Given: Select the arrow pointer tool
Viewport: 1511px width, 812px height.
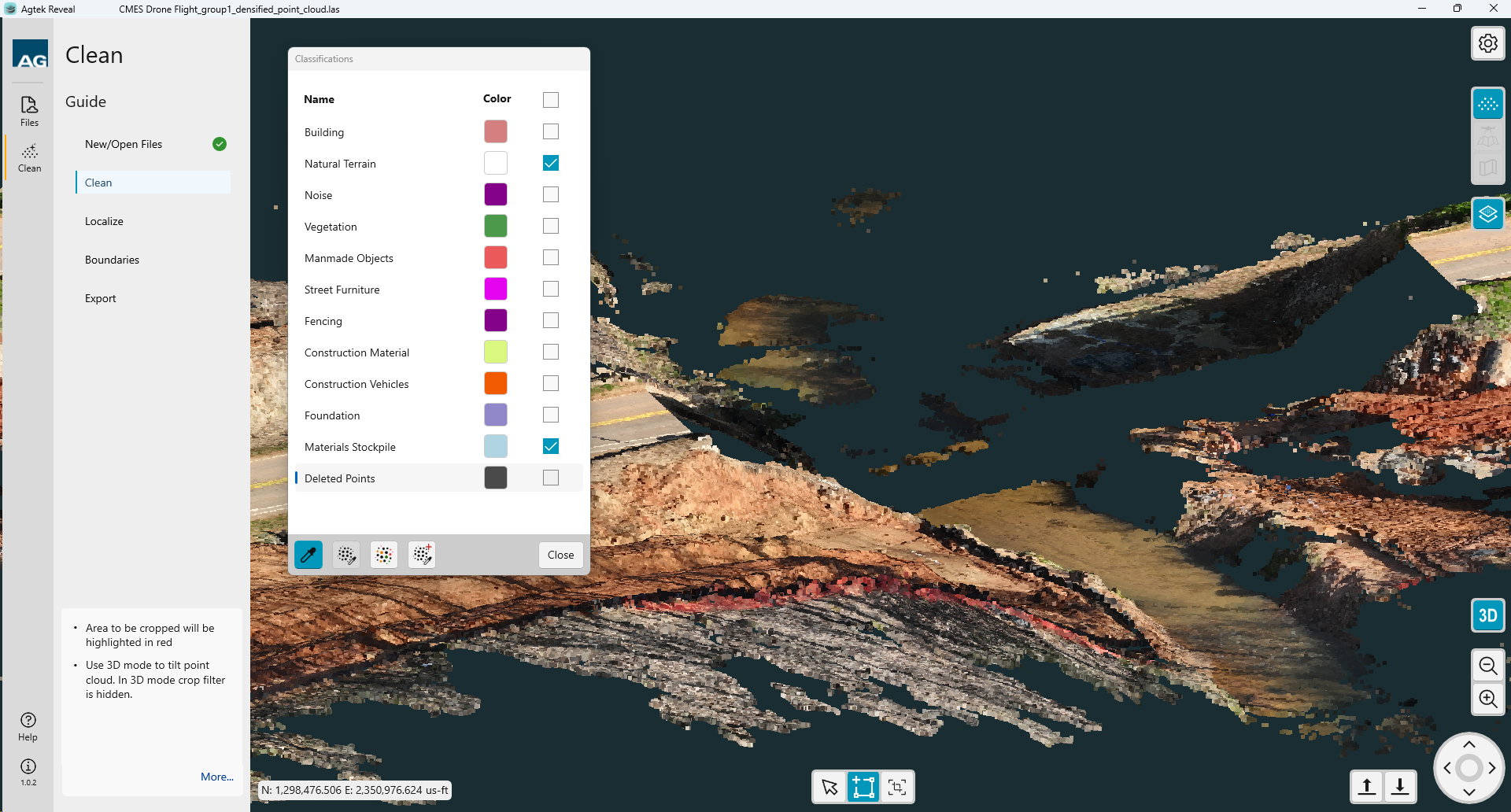Looking at the screenshot, I should click(x=829, y=787).
